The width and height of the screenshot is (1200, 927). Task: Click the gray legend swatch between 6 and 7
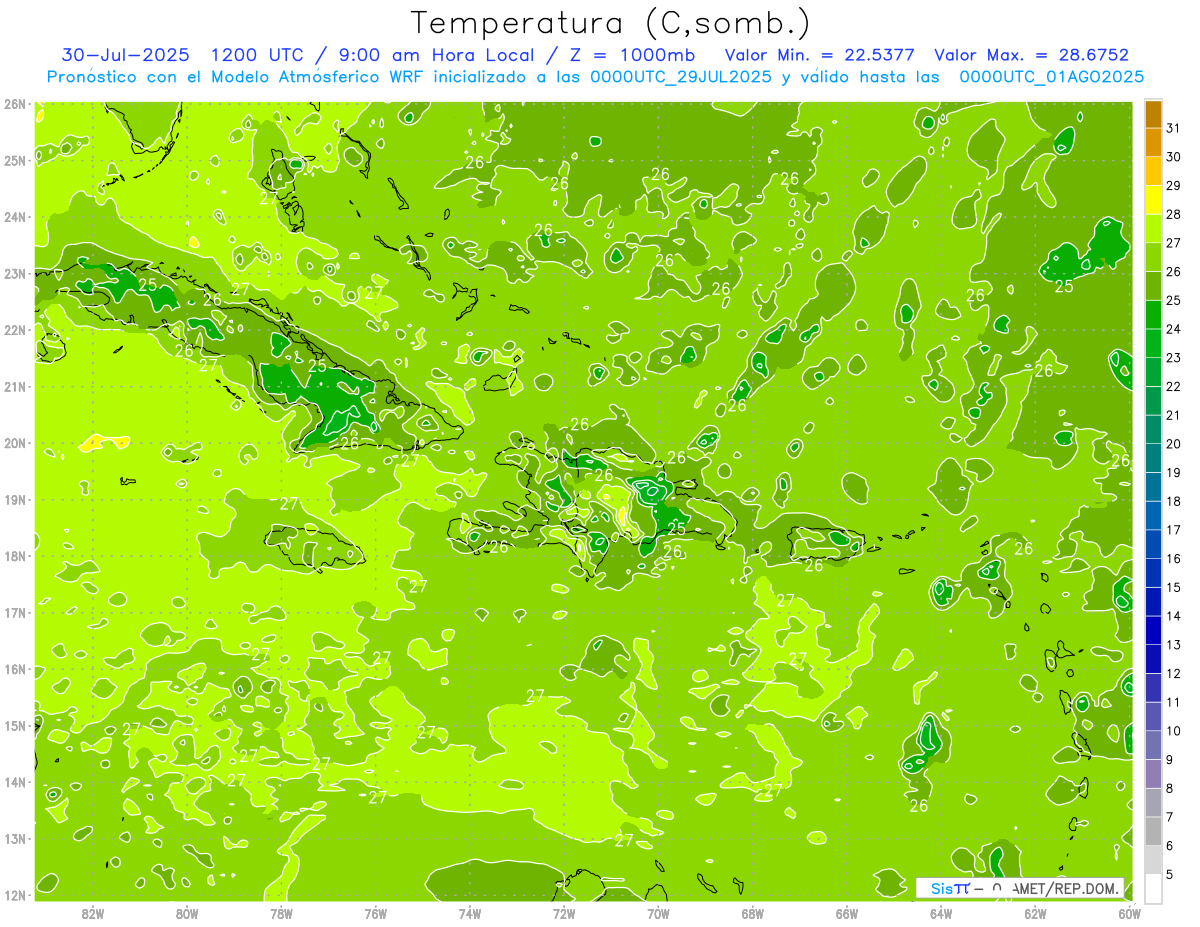point(1153,831)
